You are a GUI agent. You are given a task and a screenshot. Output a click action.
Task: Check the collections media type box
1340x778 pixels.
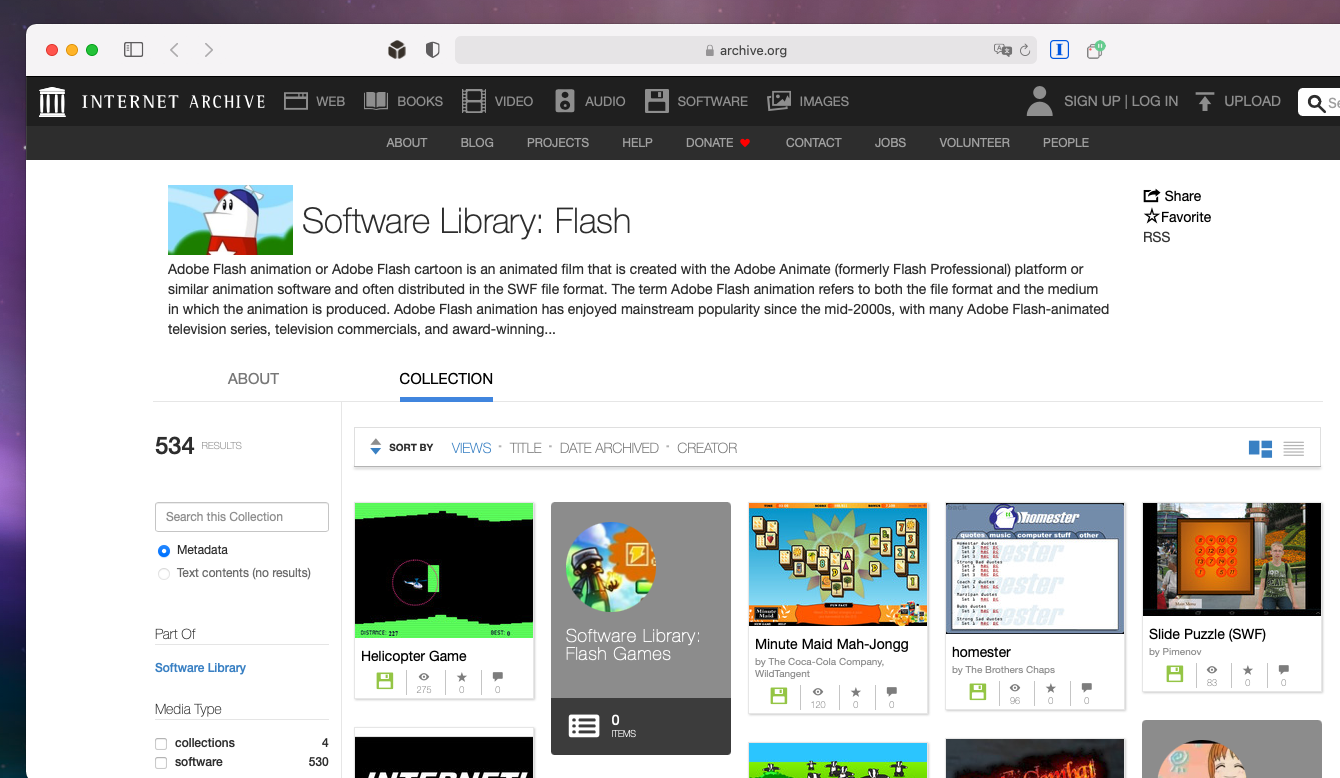click(161, 743)
